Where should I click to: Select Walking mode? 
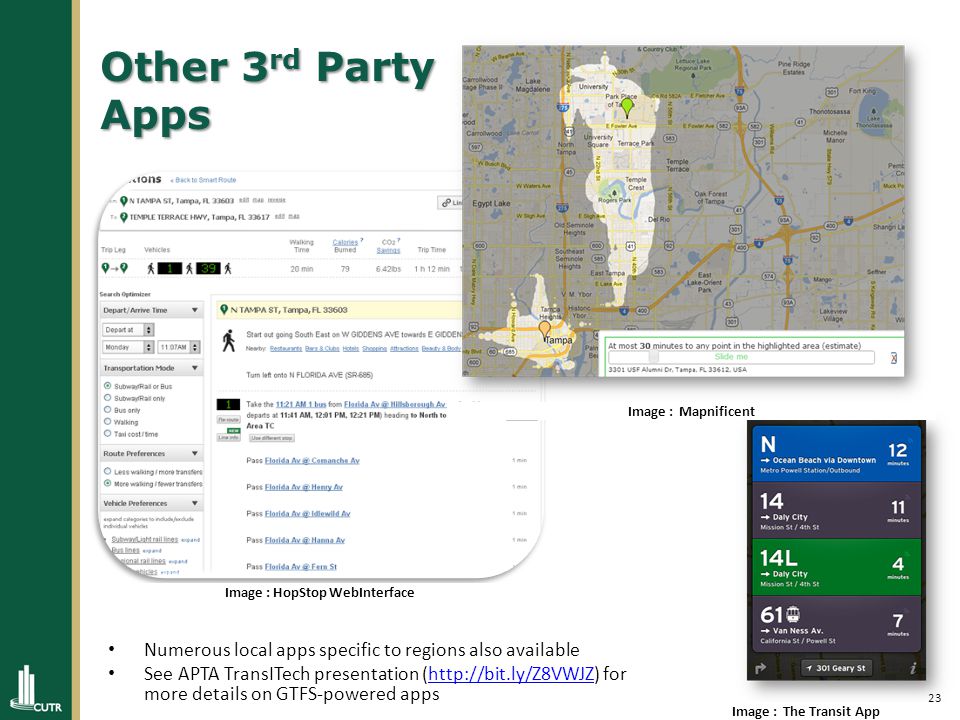tap(108, 422)
